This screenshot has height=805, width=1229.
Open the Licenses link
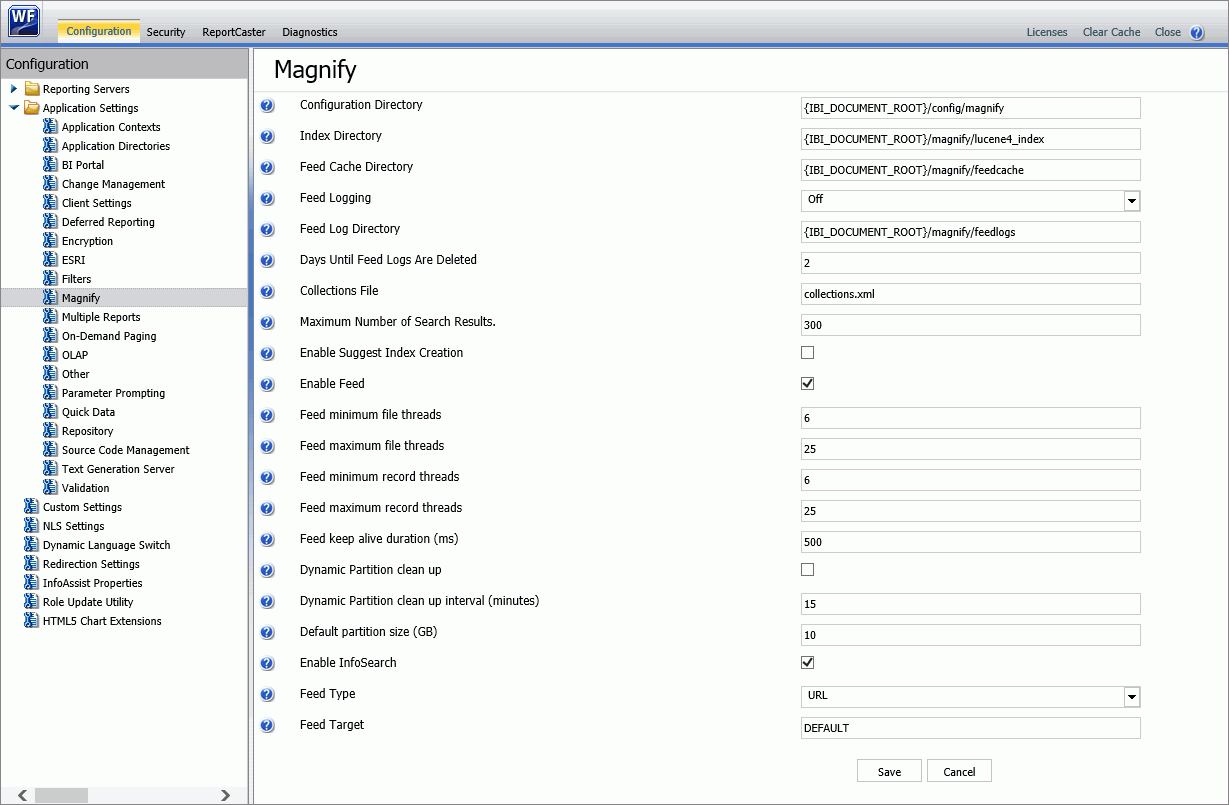(1047, 32)
